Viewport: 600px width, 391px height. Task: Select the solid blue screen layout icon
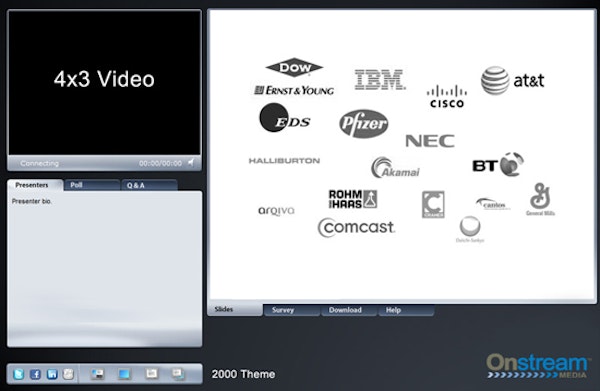[124, 374]
